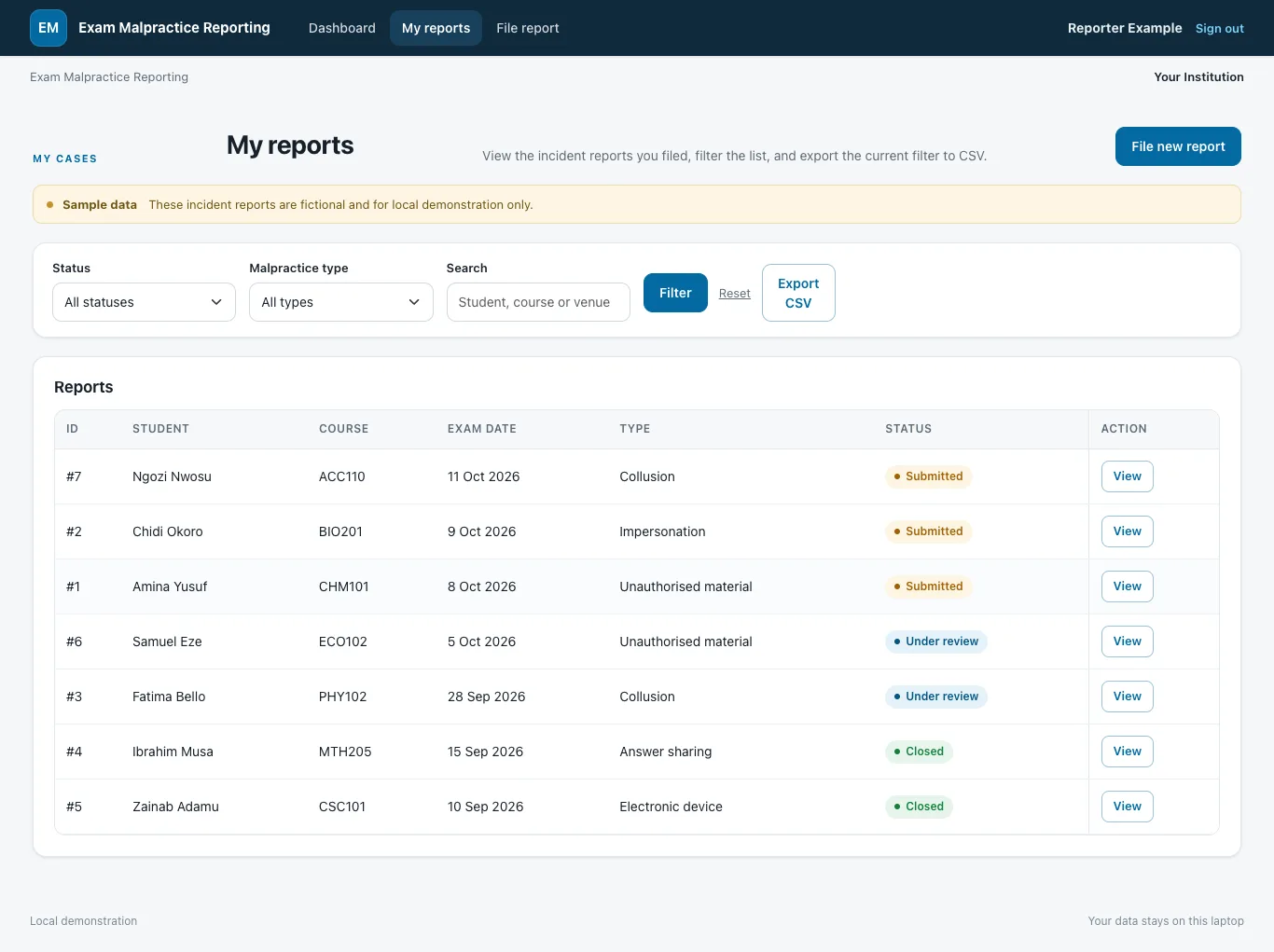The width and height of the screenshot is (1274, 952).
Task: Click File new report button
Action: click(1178, 146)
